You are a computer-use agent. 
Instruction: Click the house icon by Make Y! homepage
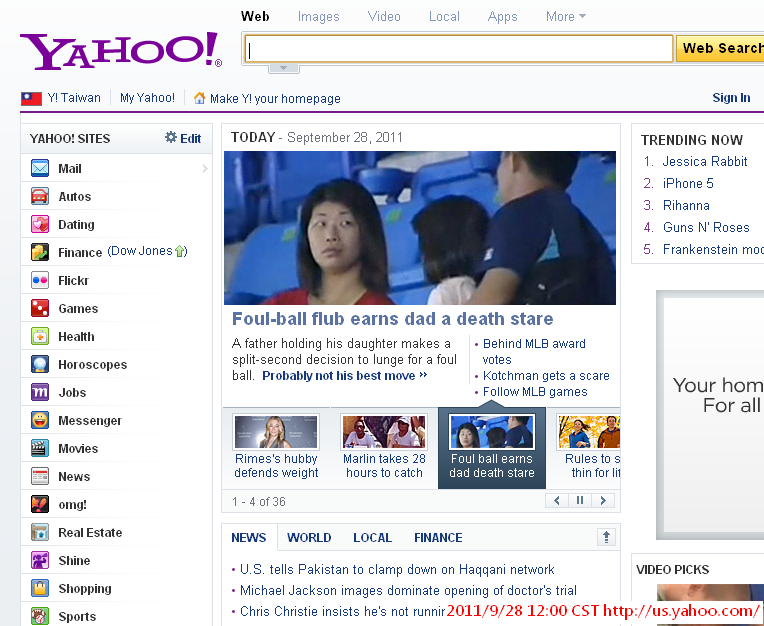(199, 98)
